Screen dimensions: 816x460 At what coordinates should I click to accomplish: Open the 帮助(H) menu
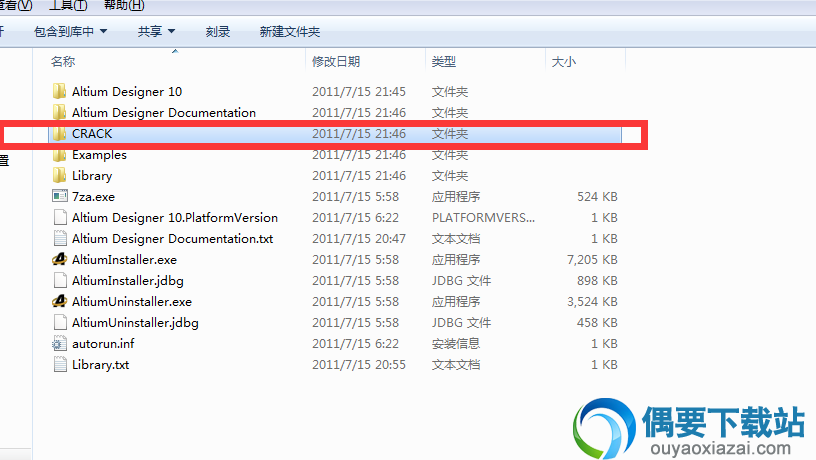click(x=124, y=5)
